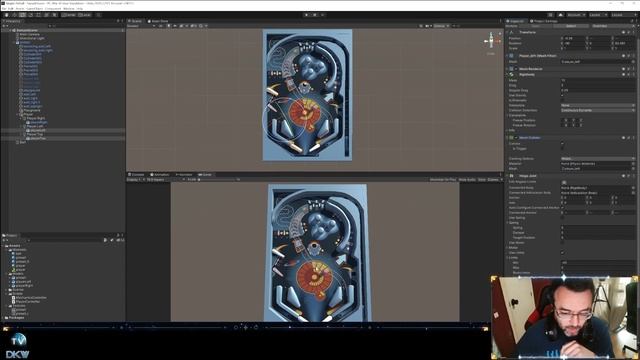Toggle the Use Spring checkbox in Hinge Joint
The height and width of the screenshot is (360, 640).
click(563, 218)
